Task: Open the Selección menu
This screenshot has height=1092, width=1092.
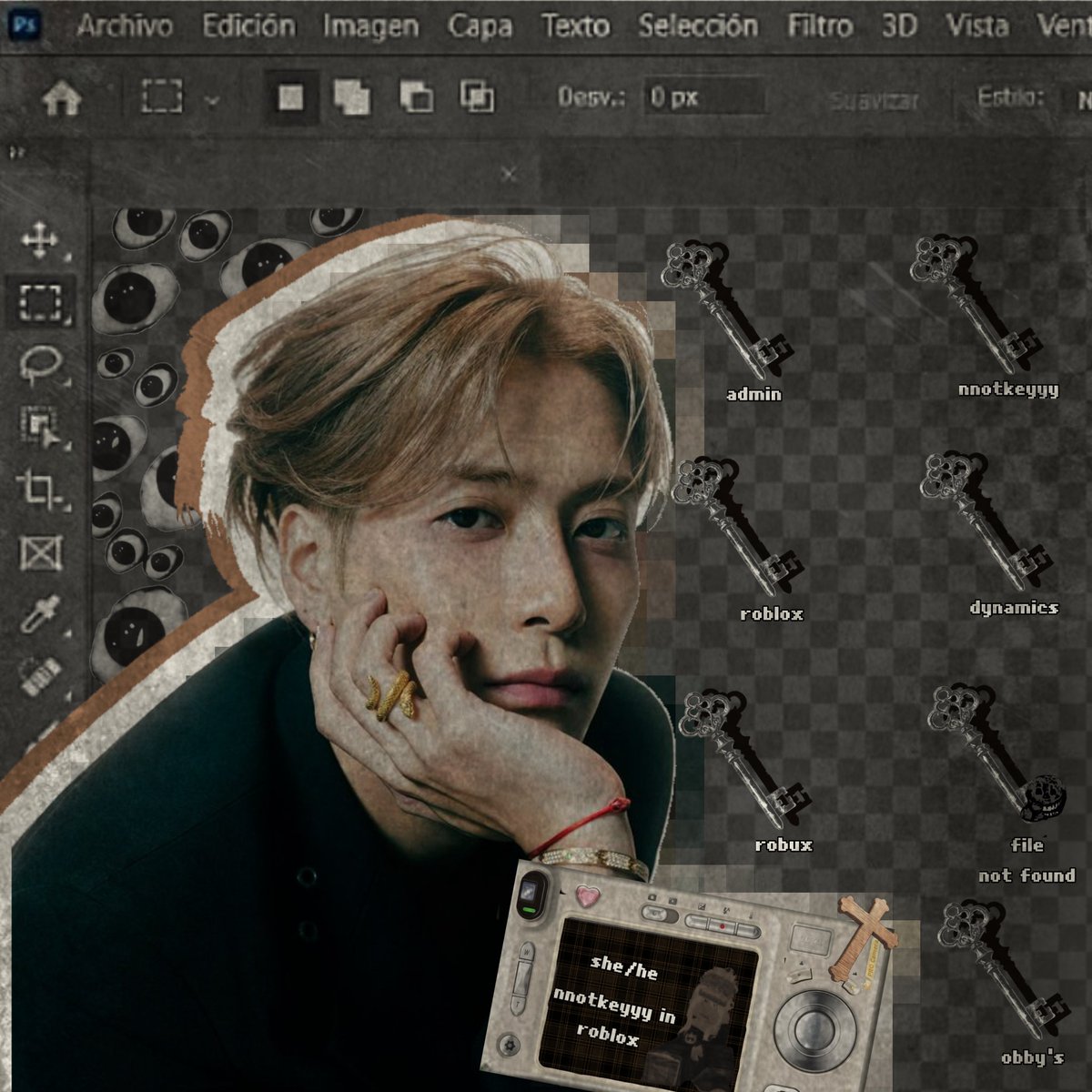Action: tap(698, 25)
